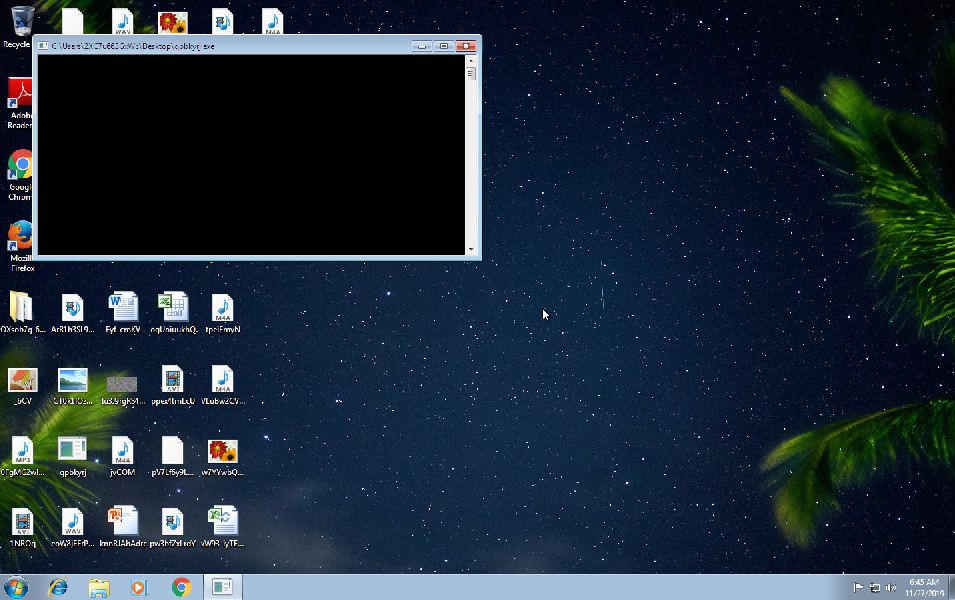This screenshot has height=600, width=955.
Task: Launch Mozilla Firefox desktop shortcut
Action: (x=20, y=238)
